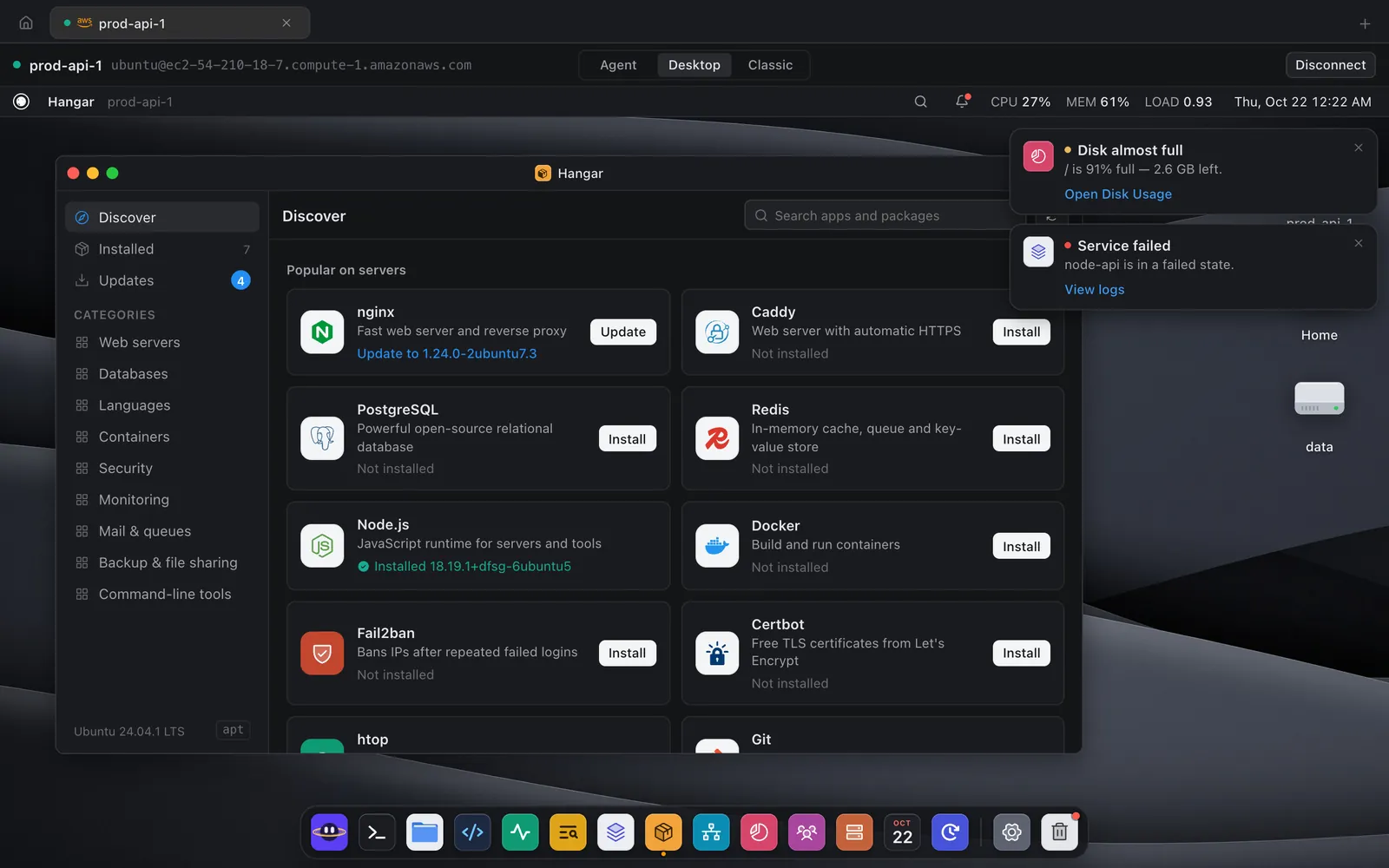Install Docker

tap(1021, 546)
